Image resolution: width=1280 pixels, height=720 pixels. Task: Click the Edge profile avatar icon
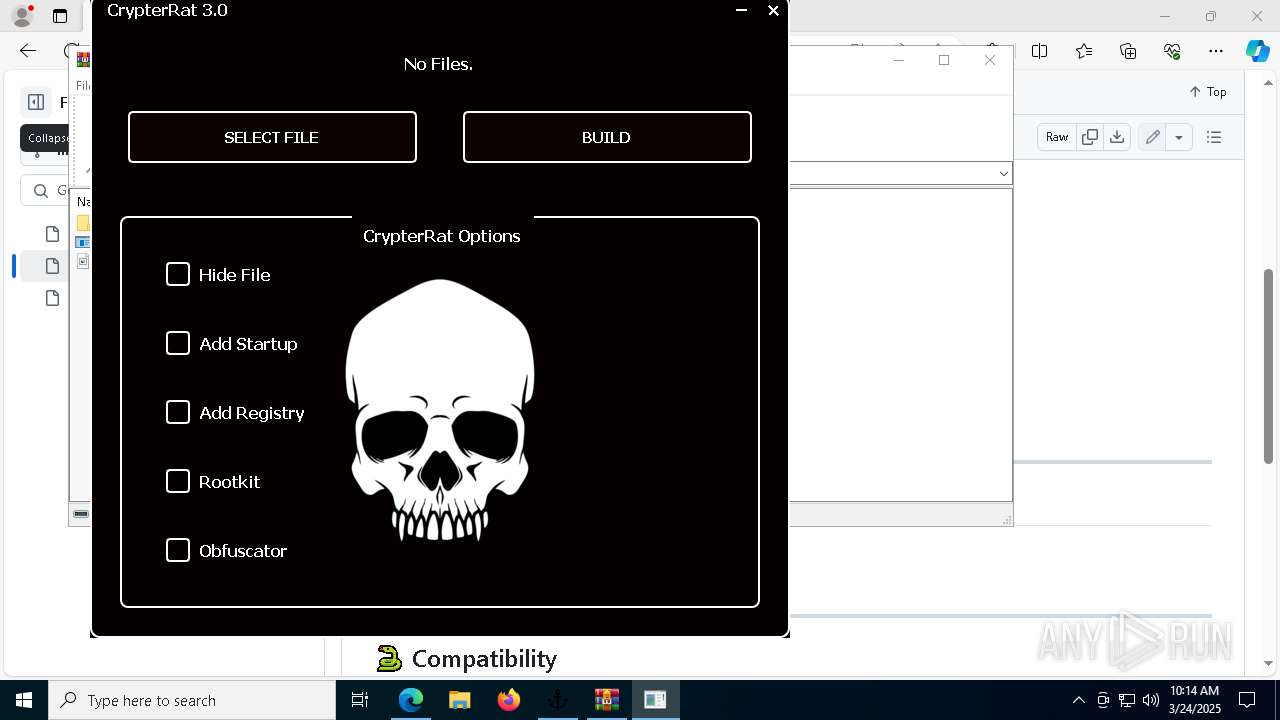click(22, 16)
